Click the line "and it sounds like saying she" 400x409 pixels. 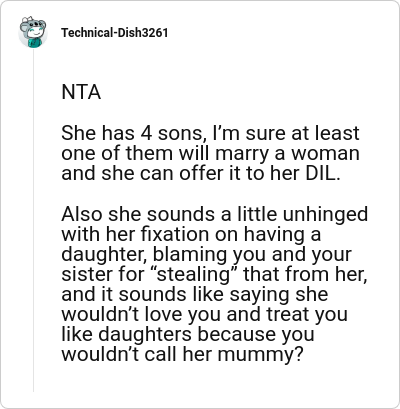click(195, 295)
